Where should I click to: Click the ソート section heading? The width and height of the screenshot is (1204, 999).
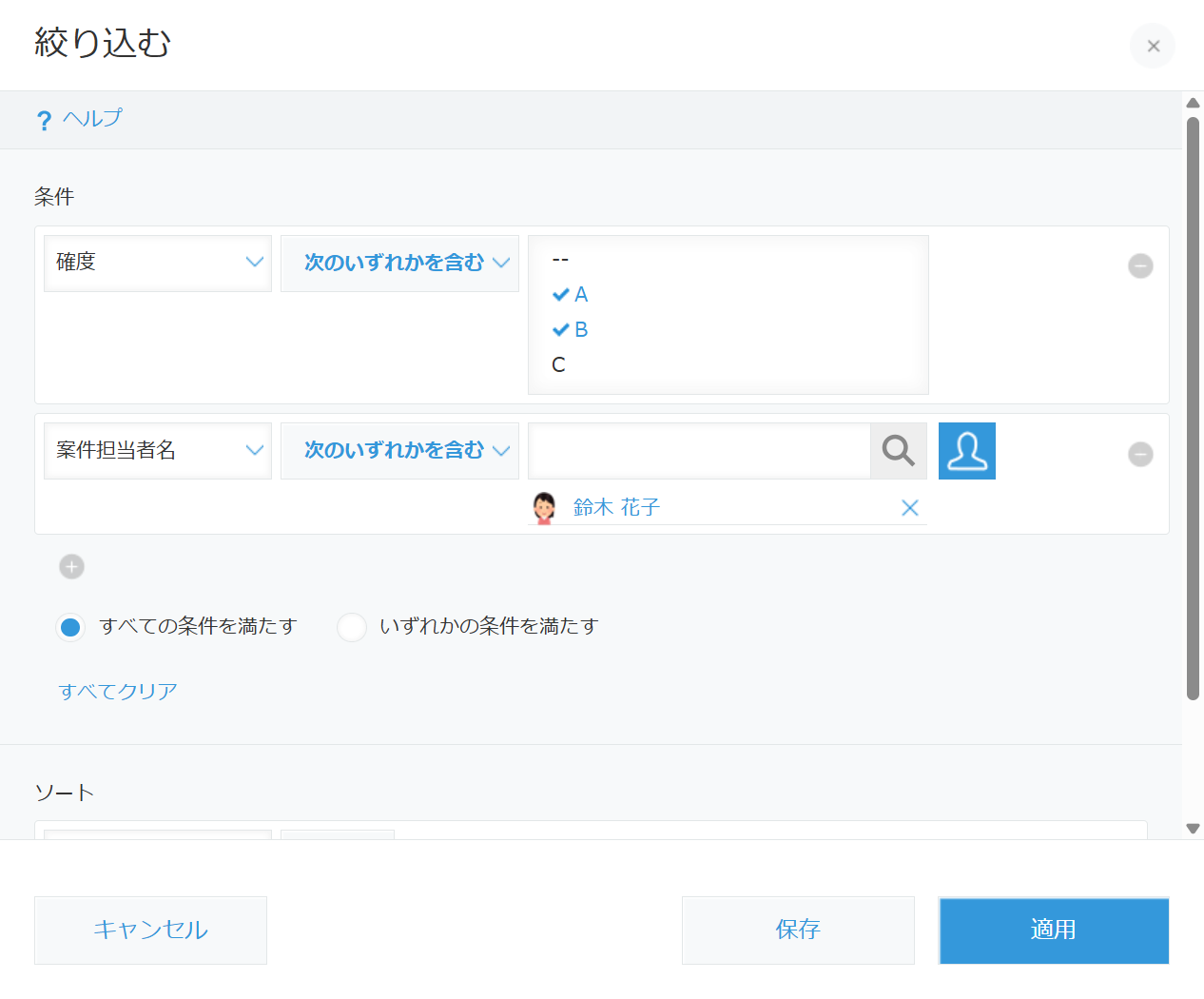click(x=64, y=793)
